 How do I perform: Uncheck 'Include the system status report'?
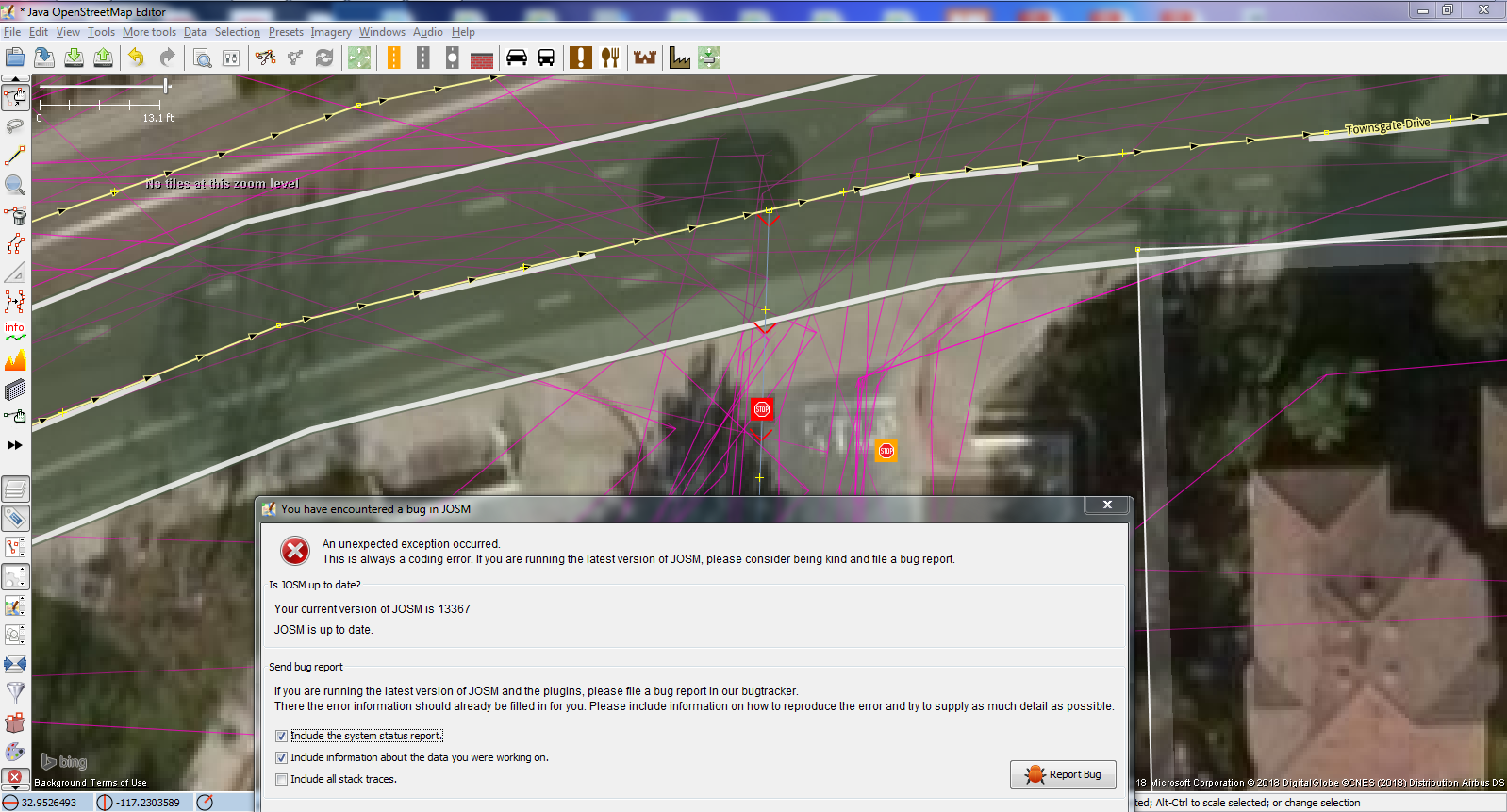point(281,736)
